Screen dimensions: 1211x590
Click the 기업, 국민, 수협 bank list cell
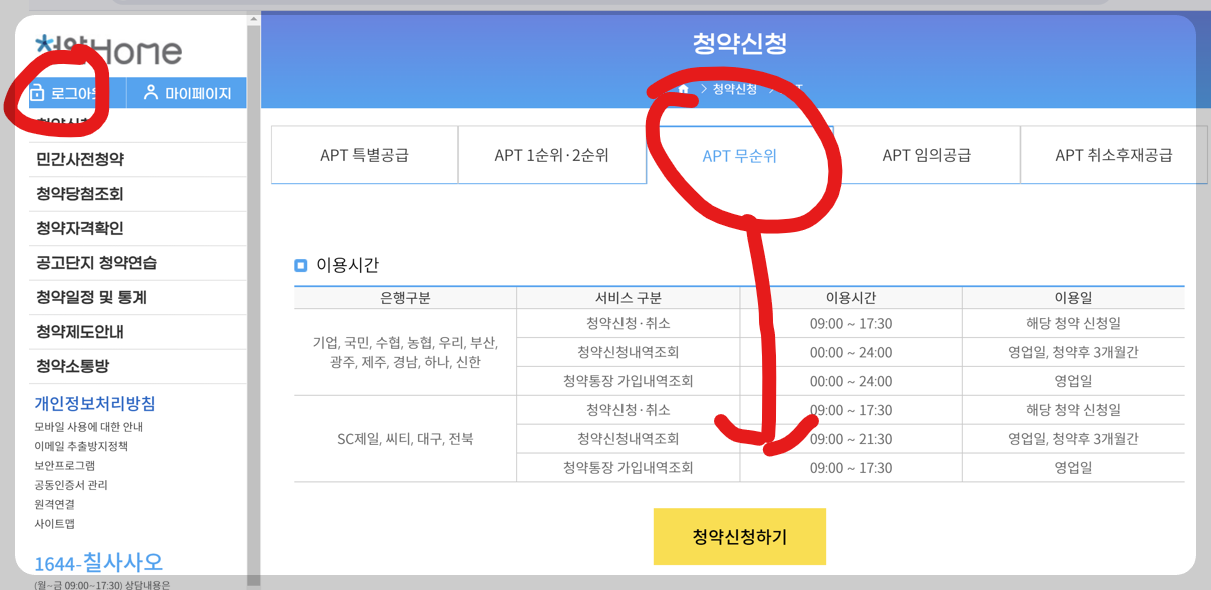click(405, 352)
